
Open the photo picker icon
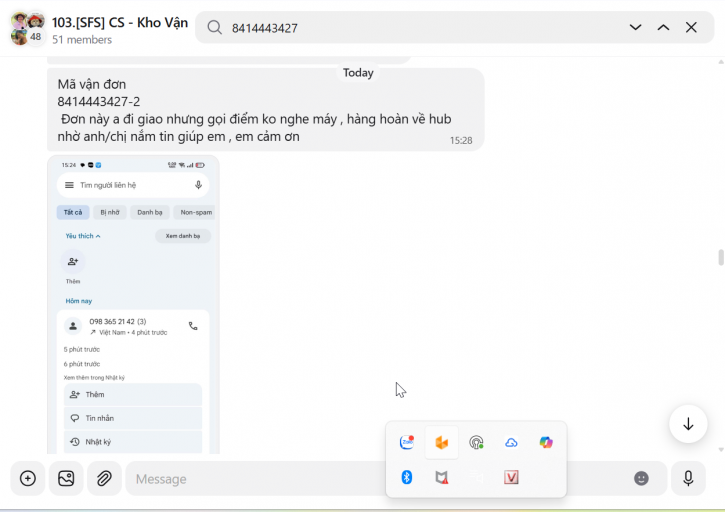tap(66, 478)
